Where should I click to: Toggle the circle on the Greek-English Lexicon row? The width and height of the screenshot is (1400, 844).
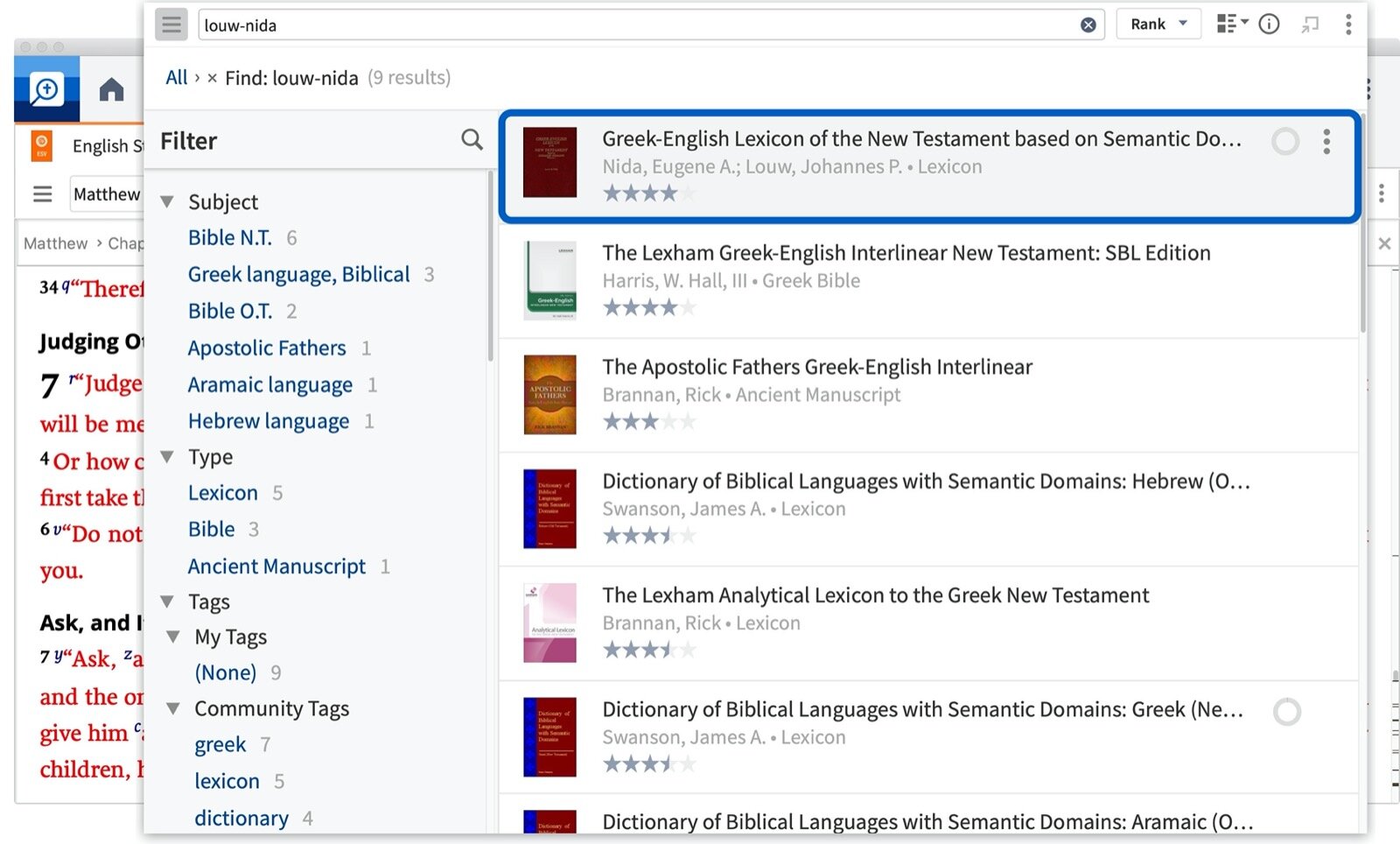(1285, 141)
